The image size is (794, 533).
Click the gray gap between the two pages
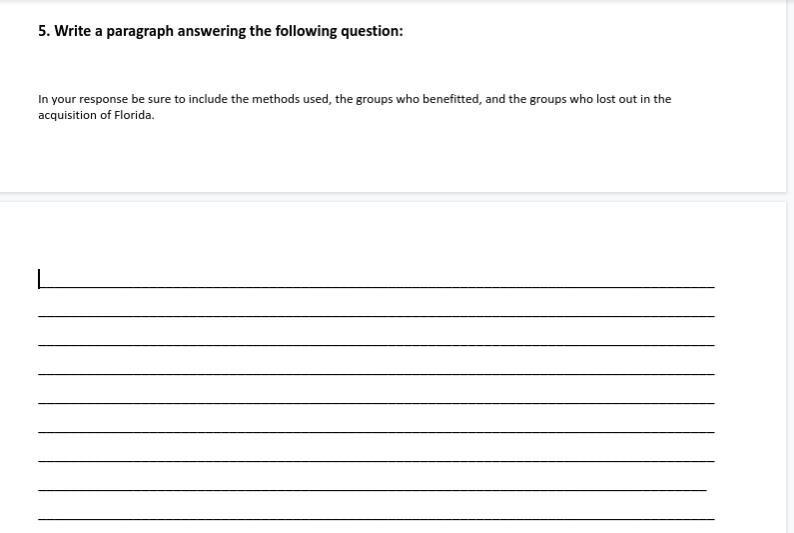(393, 197)
